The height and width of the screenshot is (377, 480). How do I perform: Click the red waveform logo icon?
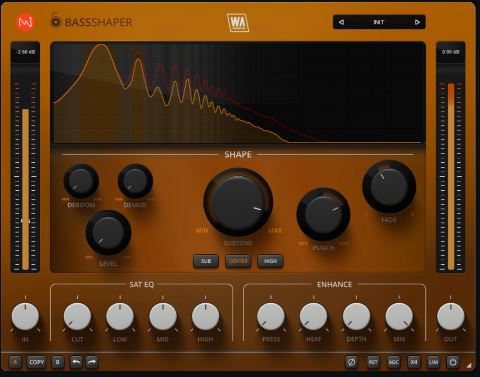tap(25, 22)
